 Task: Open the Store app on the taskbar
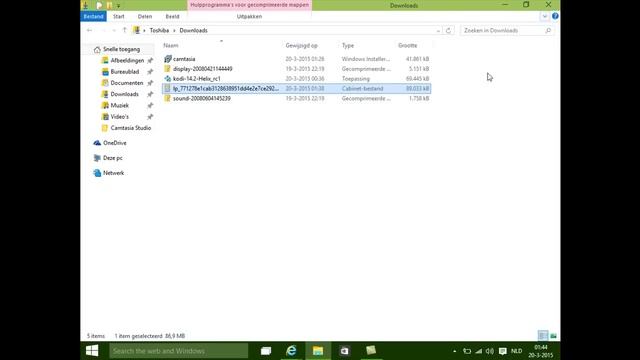[344, 351]
